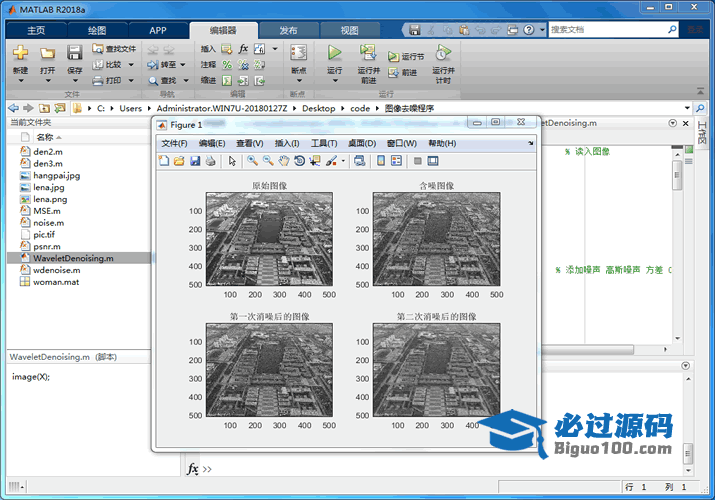Toggle the insert legend button in Figure
Image resolution: width=715 pixels, height=500 pixels.
click(x=396, y=161)
